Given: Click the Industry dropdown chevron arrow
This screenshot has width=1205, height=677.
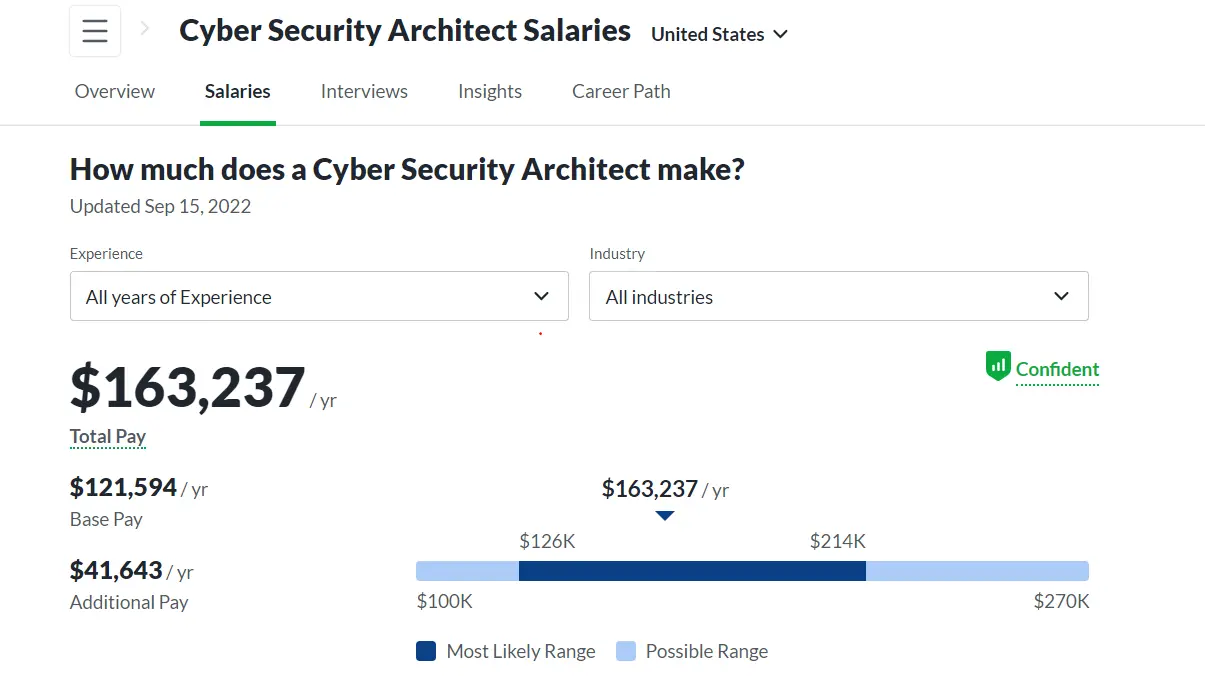Looking at the screenshot, I should click(x=1062, y=296).
